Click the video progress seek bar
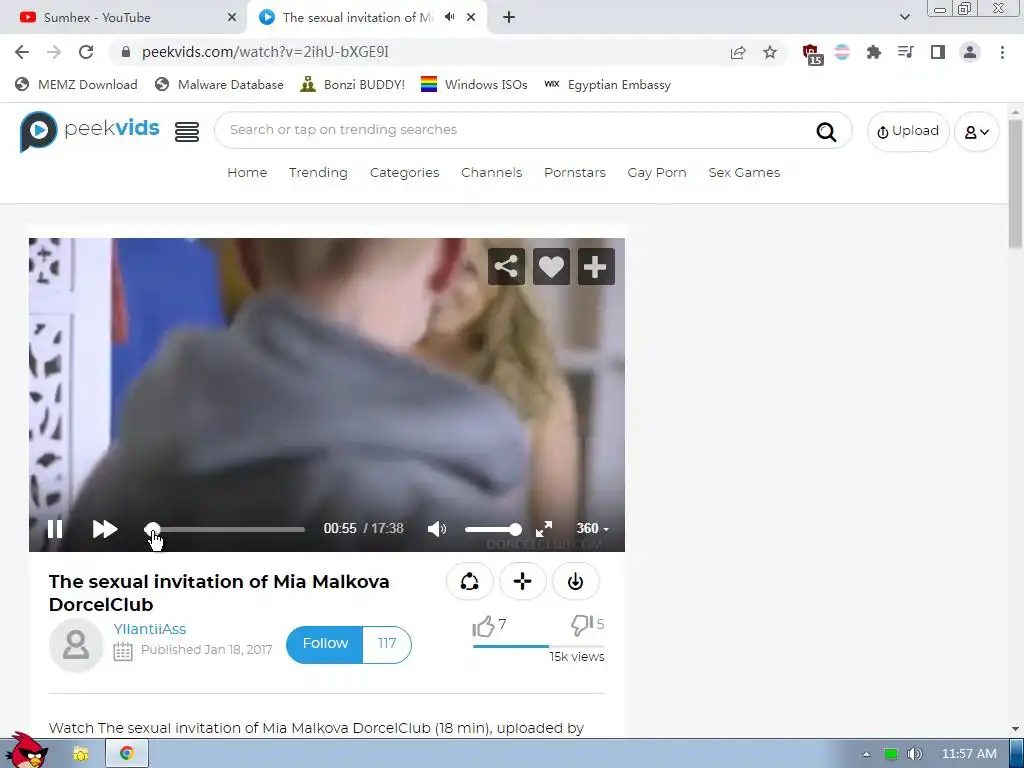Viewport: 1024px width, 768px height. point(225,529)
